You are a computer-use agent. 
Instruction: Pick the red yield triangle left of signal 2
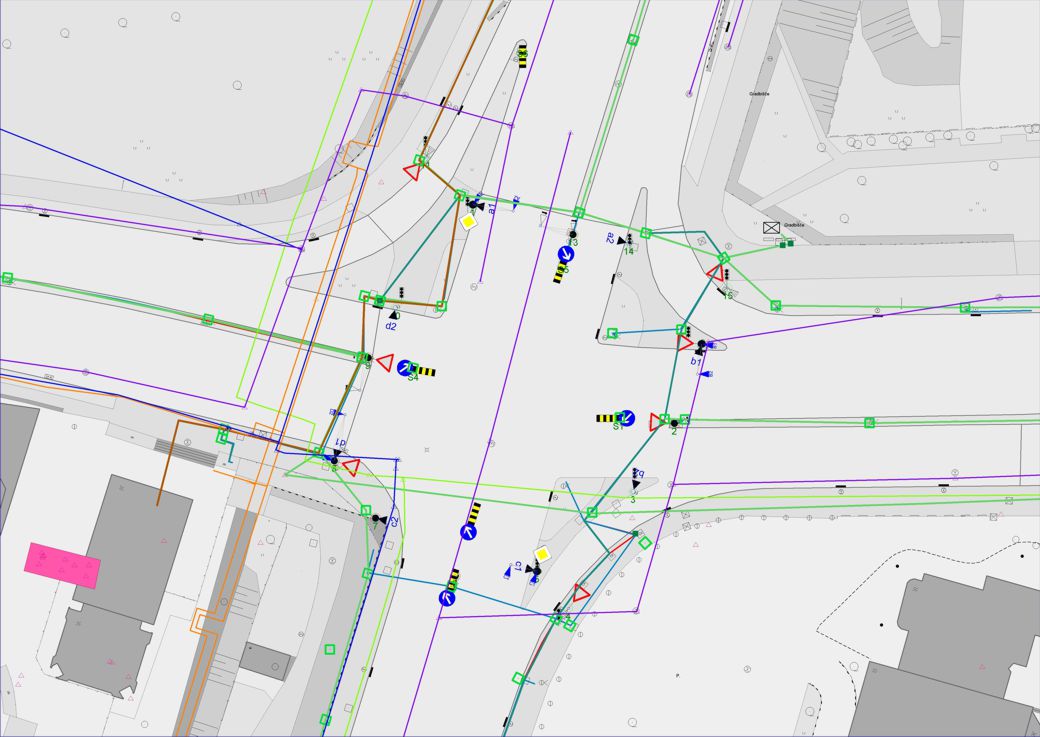(658, 421)
